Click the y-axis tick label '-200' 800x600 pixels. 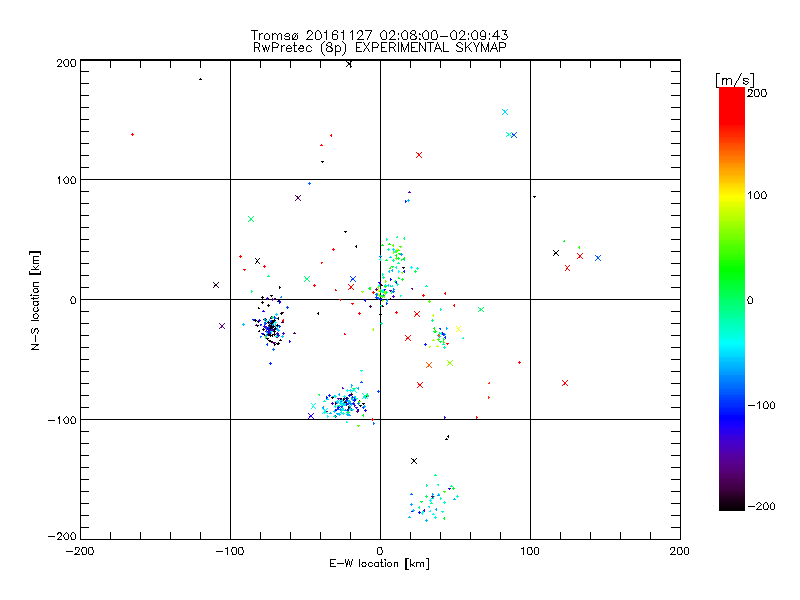[62, 536]
